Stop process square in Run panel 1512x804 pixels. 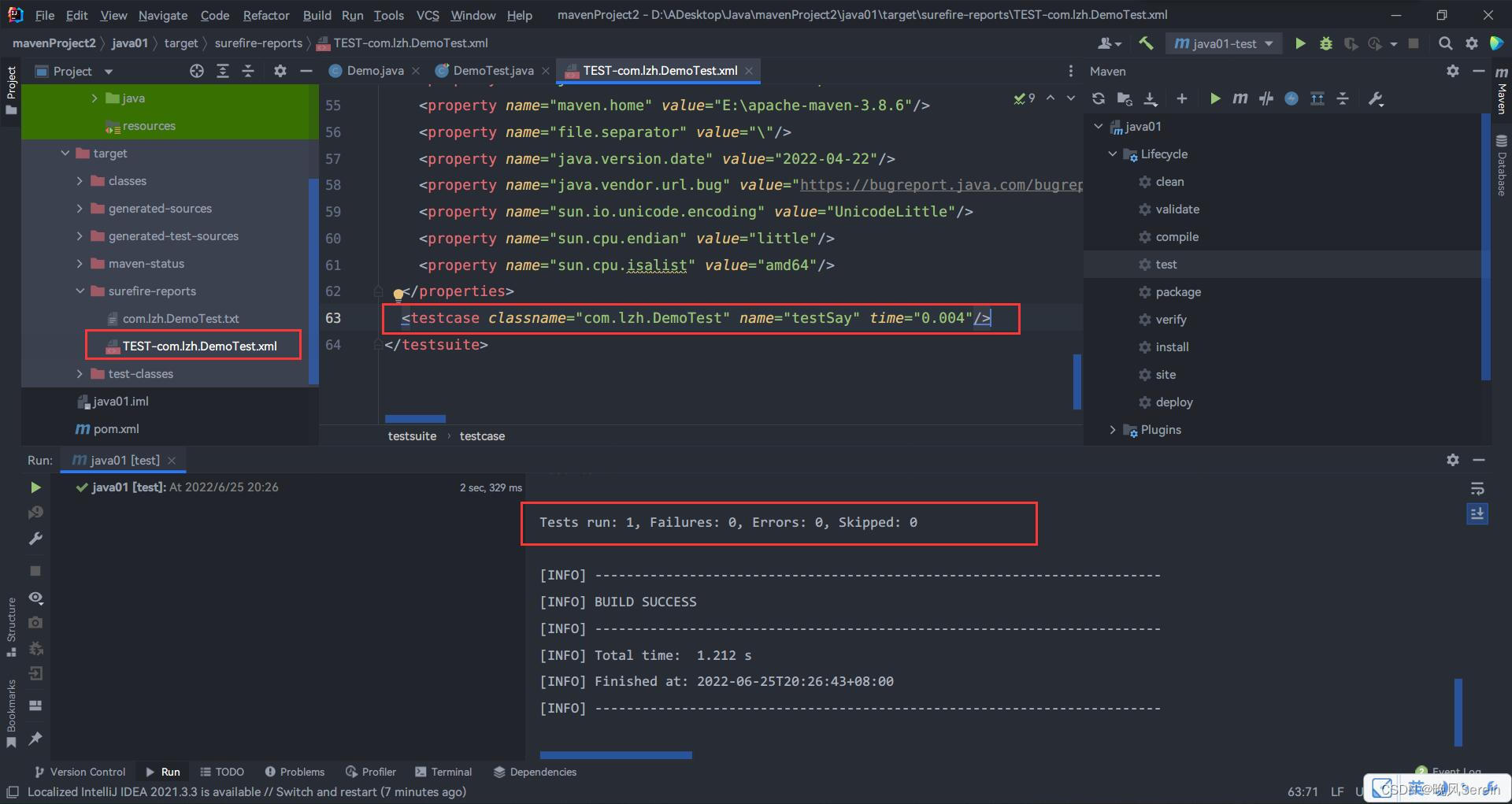[x=35, y=570]
